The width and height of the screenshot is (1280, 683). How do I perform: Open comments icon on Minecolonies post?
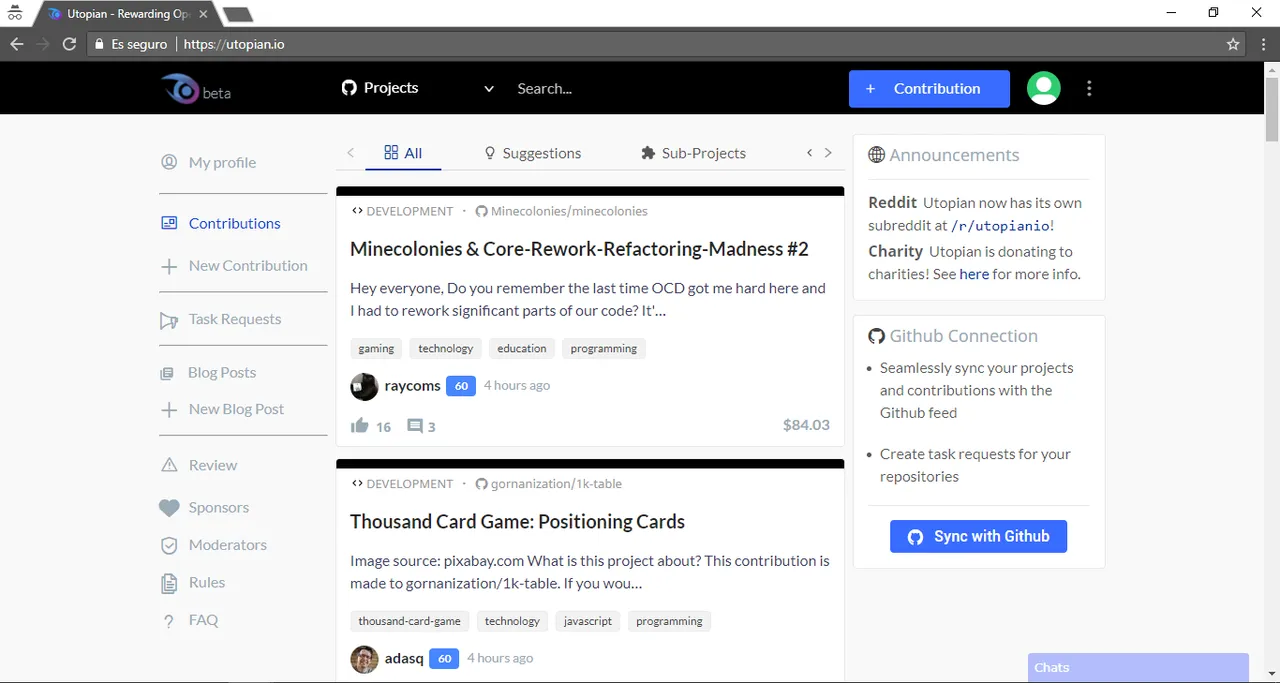[415, 426]
